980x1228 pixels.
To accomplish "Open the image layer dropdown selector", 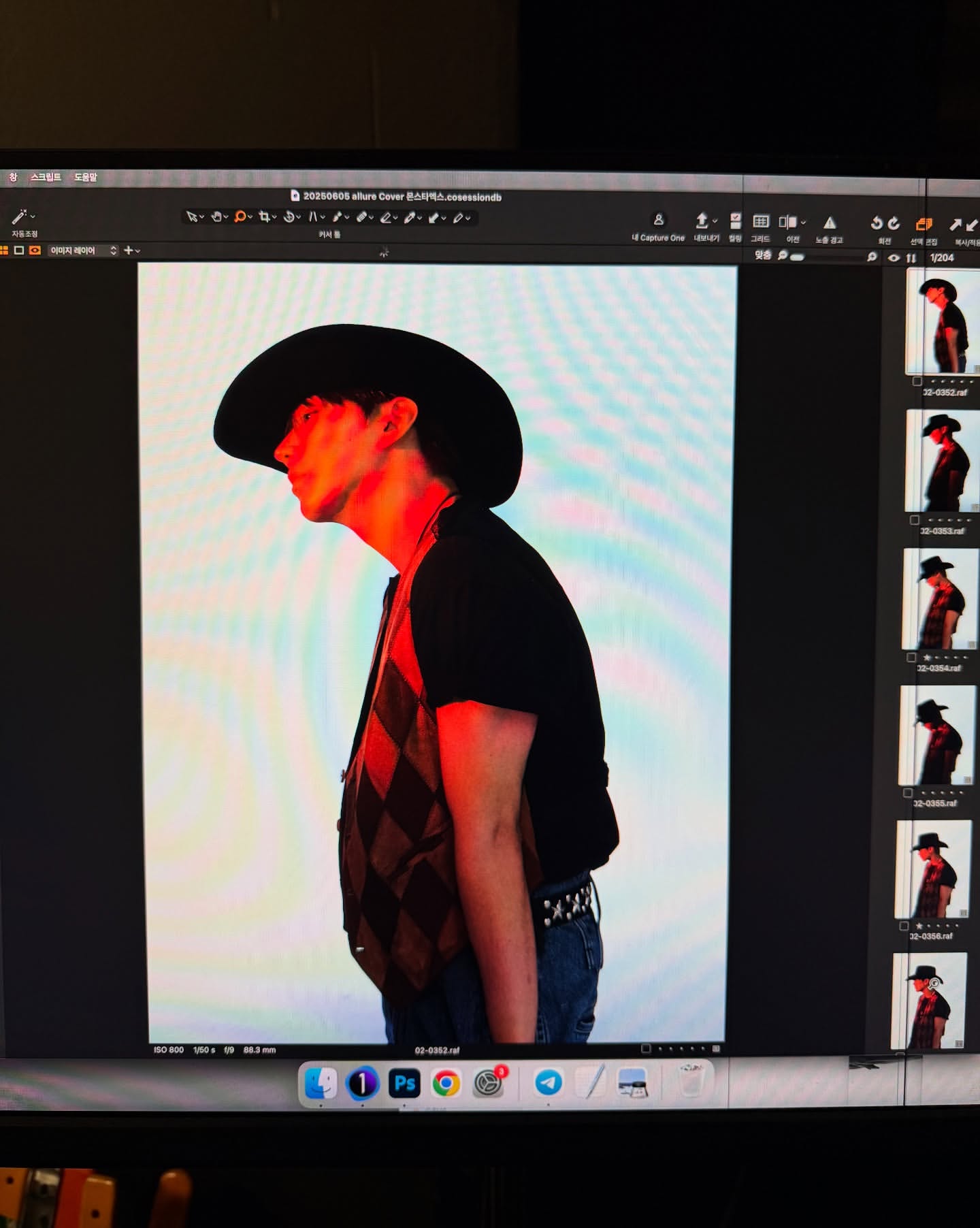I will pyautogui.click(x=83, y=251).
